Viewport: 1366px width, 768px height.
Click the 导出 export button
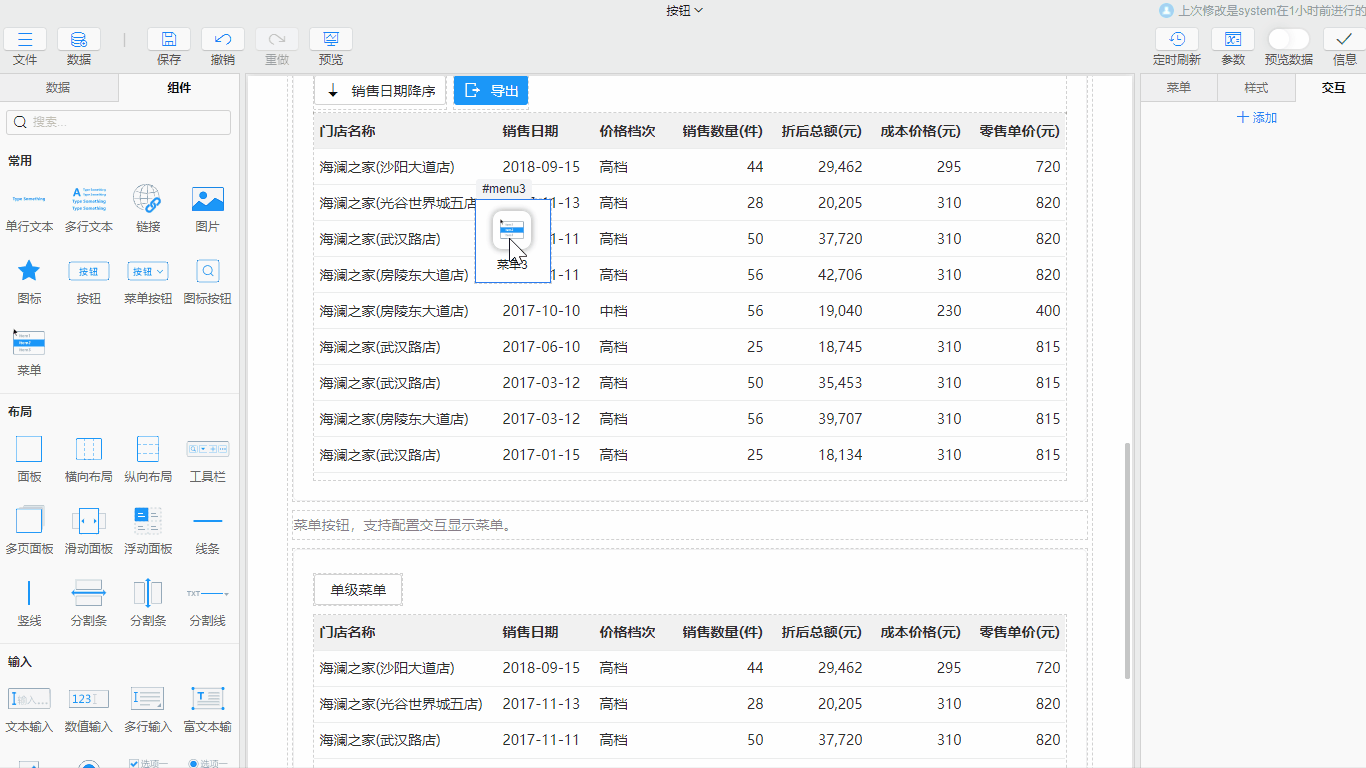click(x=491, y=91)
